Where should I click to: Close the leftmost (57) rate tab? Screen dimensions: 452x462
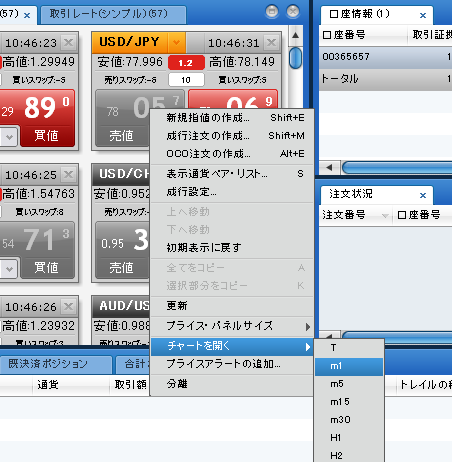coord(27,15)
